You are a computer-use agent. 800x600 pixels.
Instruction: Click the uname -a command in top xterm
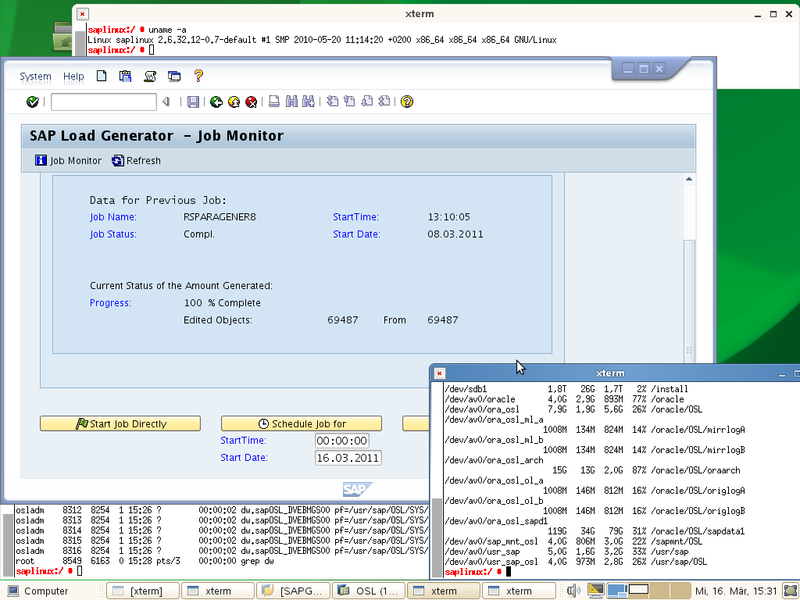[167, 30]
